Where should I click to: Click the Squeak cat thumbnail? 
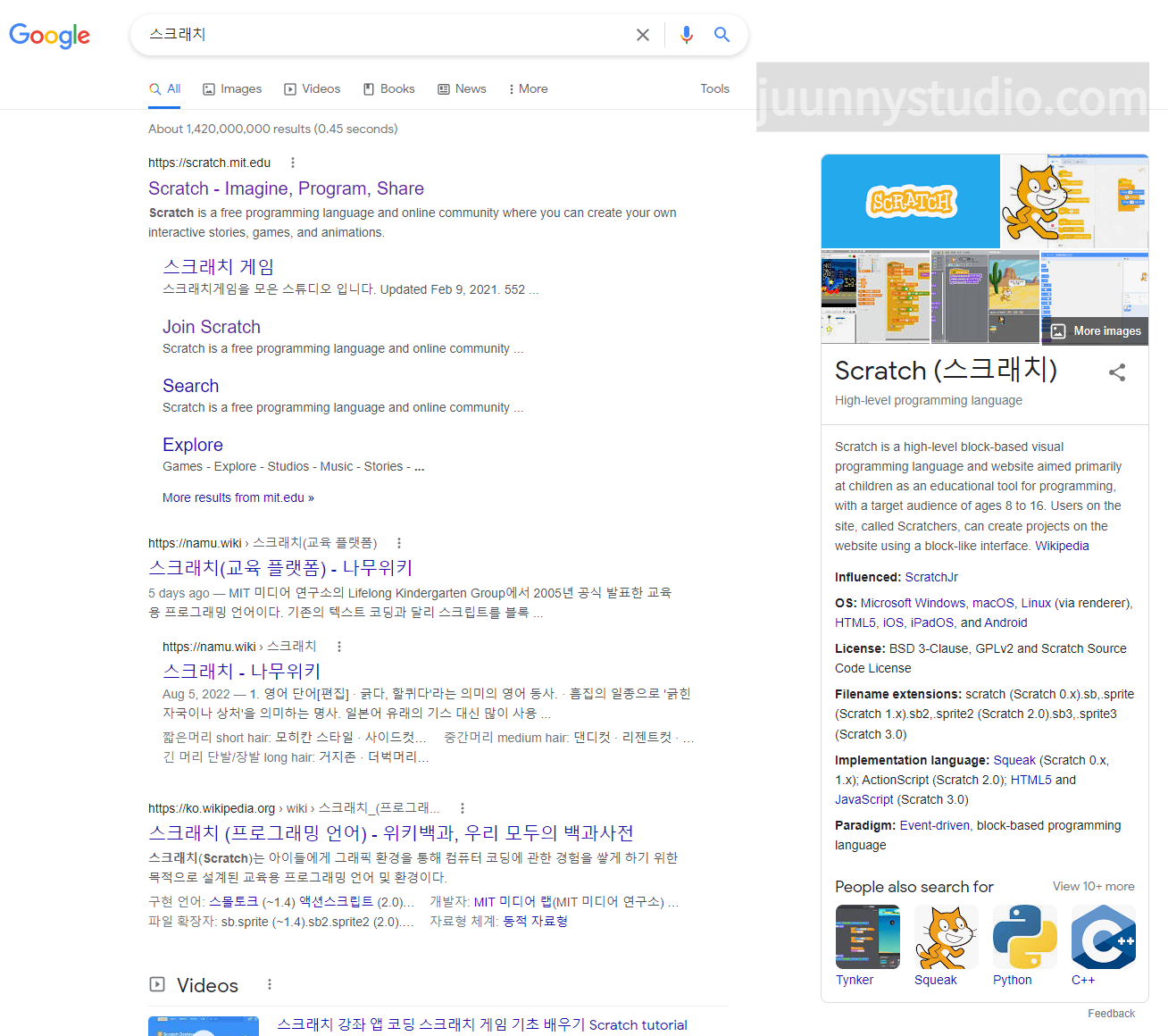click(946, 937)
